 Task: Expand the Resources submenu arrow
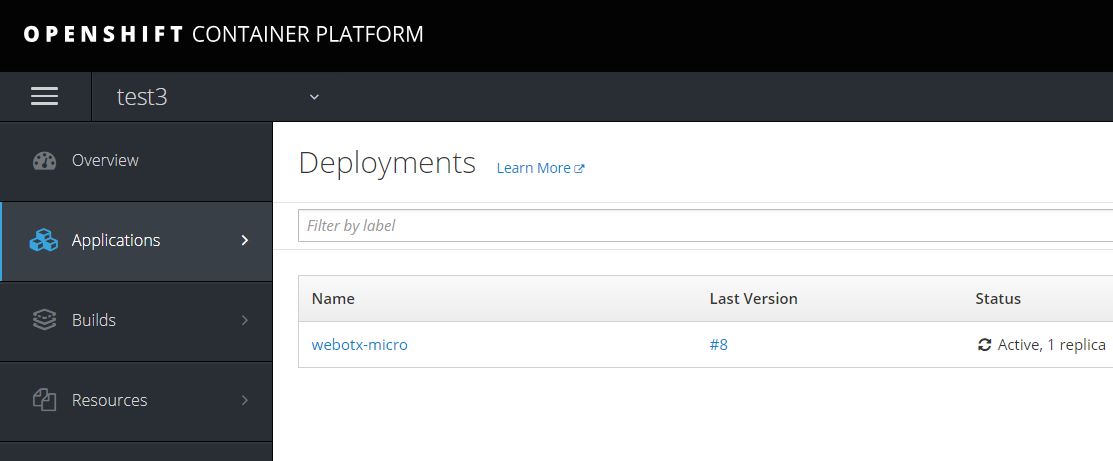tap(245, 400)
